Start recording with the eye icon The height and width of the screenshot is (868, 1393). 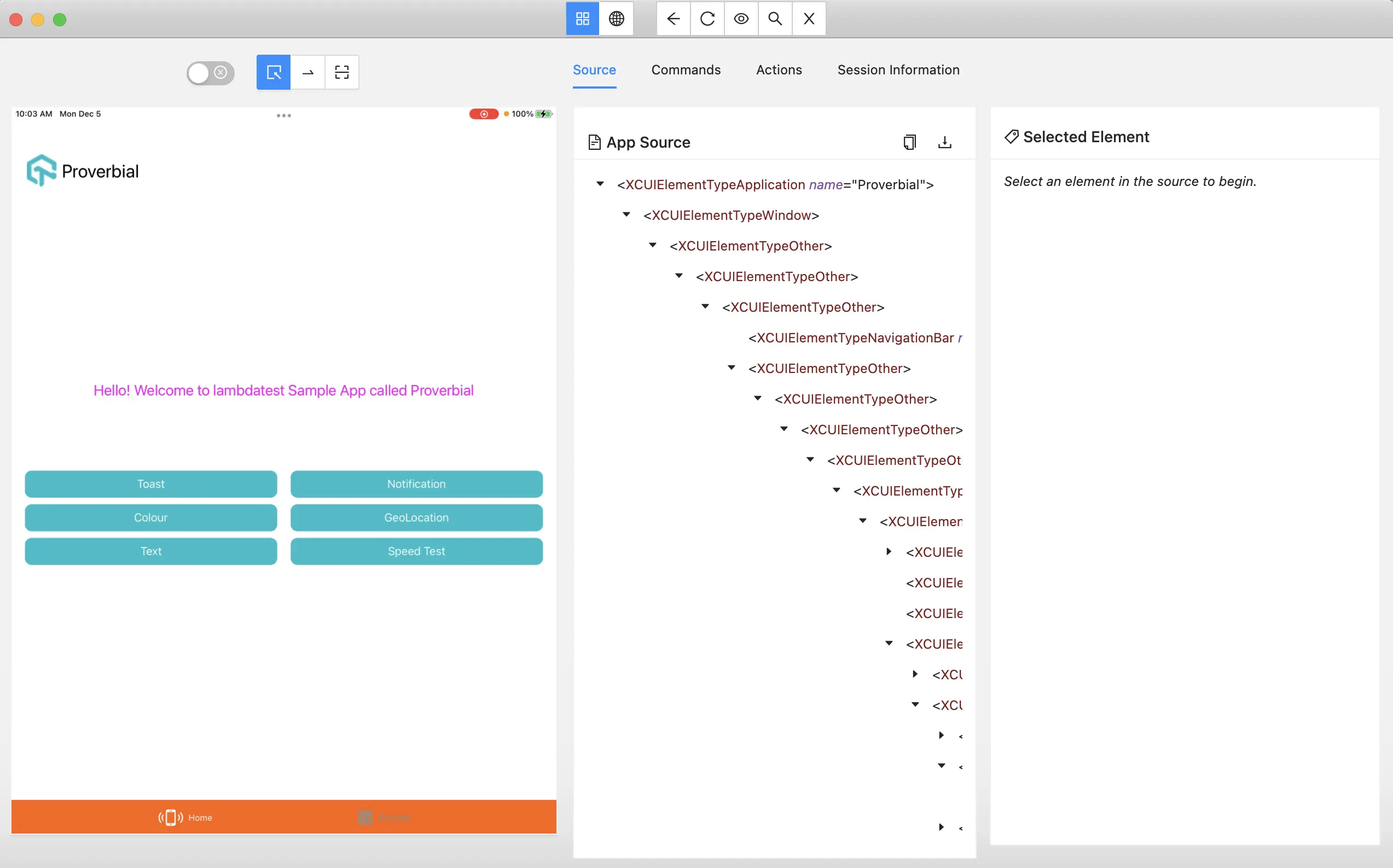coord(741,19)
